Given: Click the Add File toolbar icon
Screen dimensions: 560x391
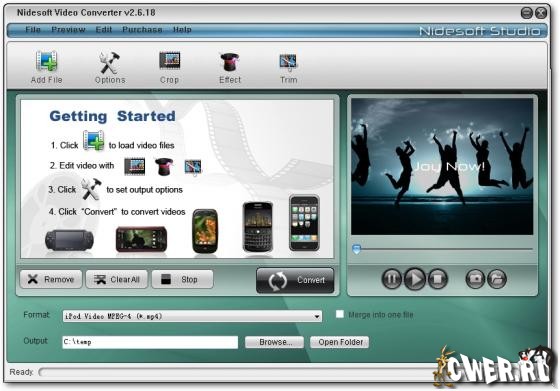Looking at the screenshot, I should (46, 61).
